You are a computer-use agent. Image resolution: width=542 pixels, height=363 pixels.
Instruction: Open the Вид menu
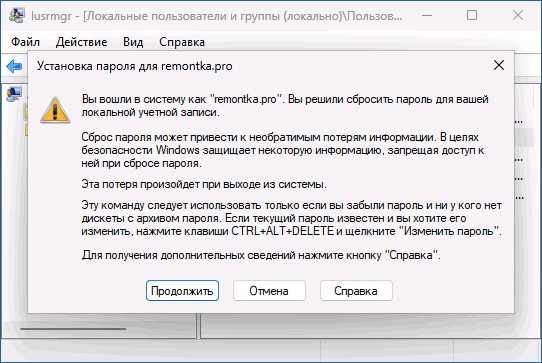pyautogui.click(x=133, y=42)
